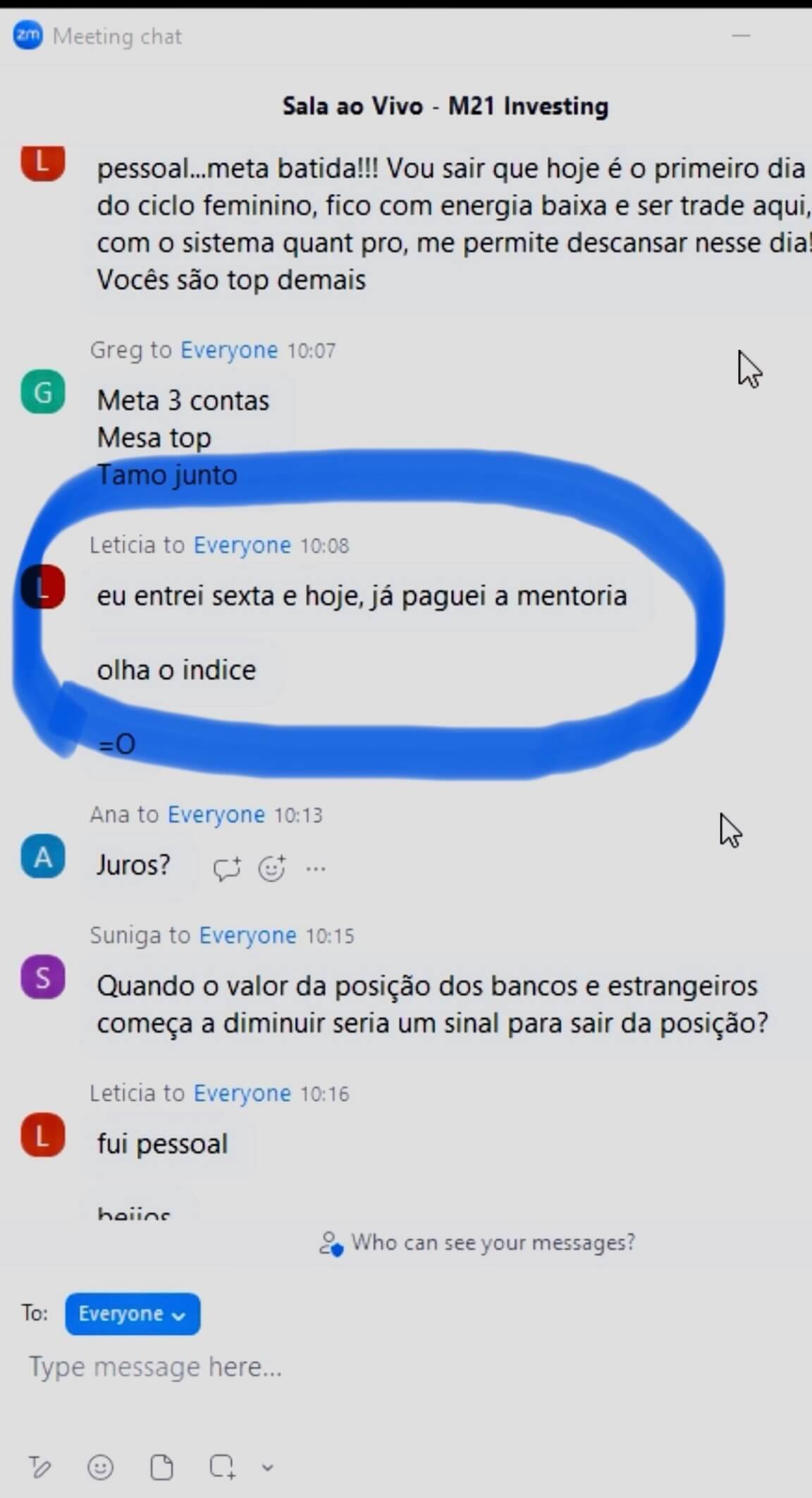The width and height of the screenshot is (812, 1498).
Task: Click the screenshot capture icon
Action: [x=222, y=1467]
